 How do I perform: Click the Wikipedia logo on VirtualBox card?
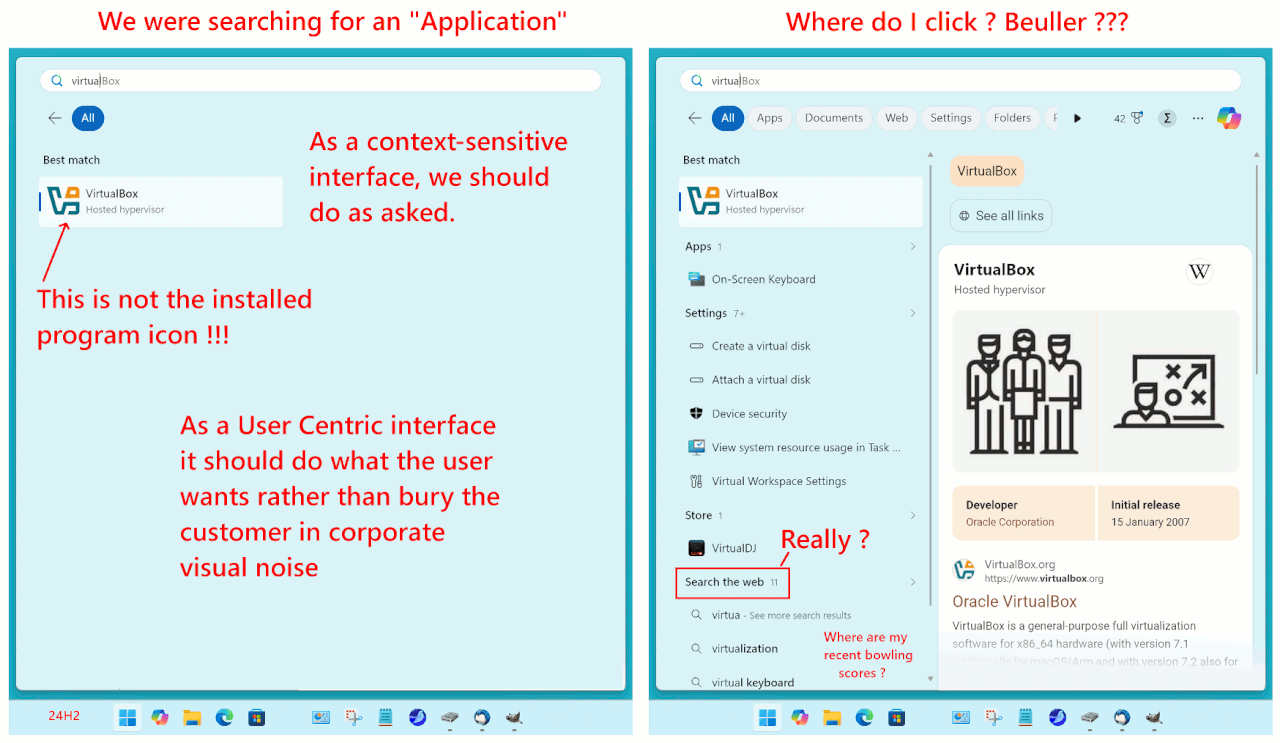click(x=1199, y=271)
